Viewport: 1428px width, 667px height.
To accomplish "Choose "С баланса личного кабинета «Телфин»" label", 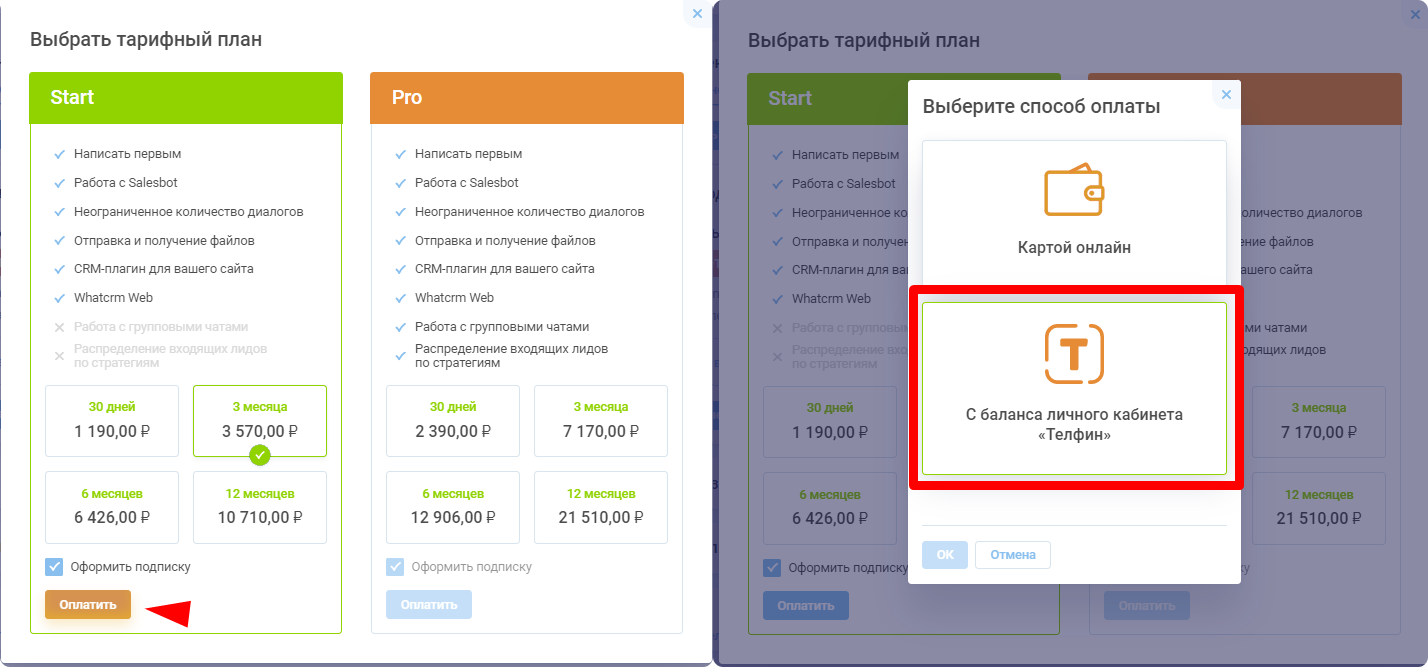I will pyautogui.click(x=1074, y=425).
